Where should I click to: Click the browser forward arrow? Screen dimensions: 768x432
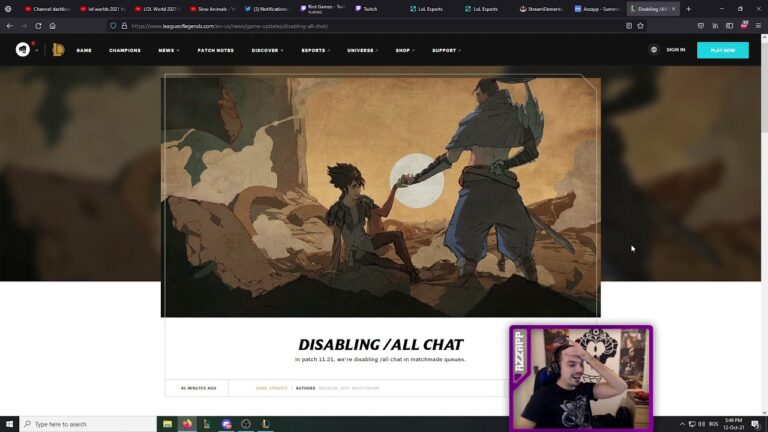pos(24,26)
